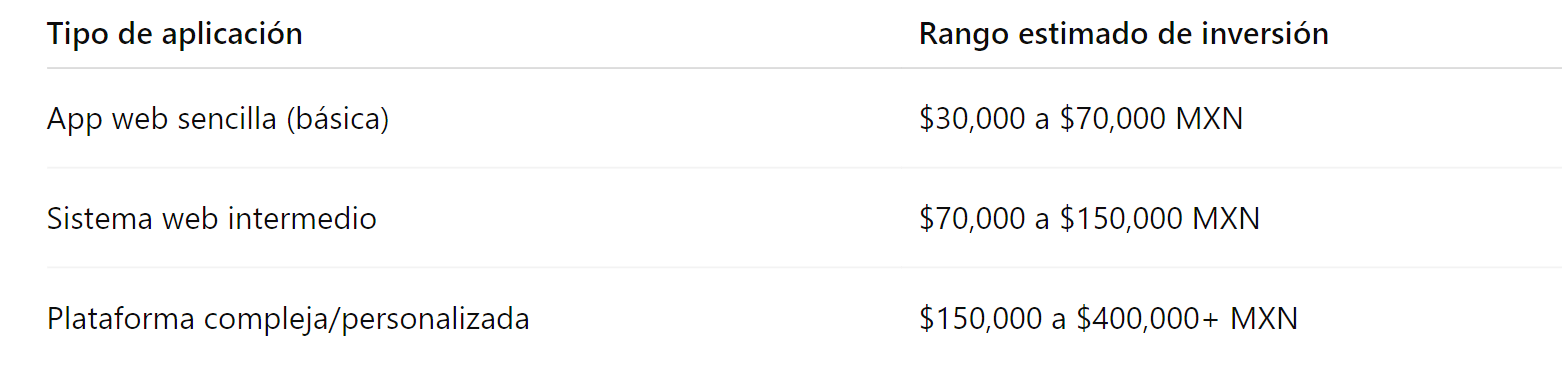
Task: Click the 'Rango estimado de inversión' column header
Action: coord(1124,34)
